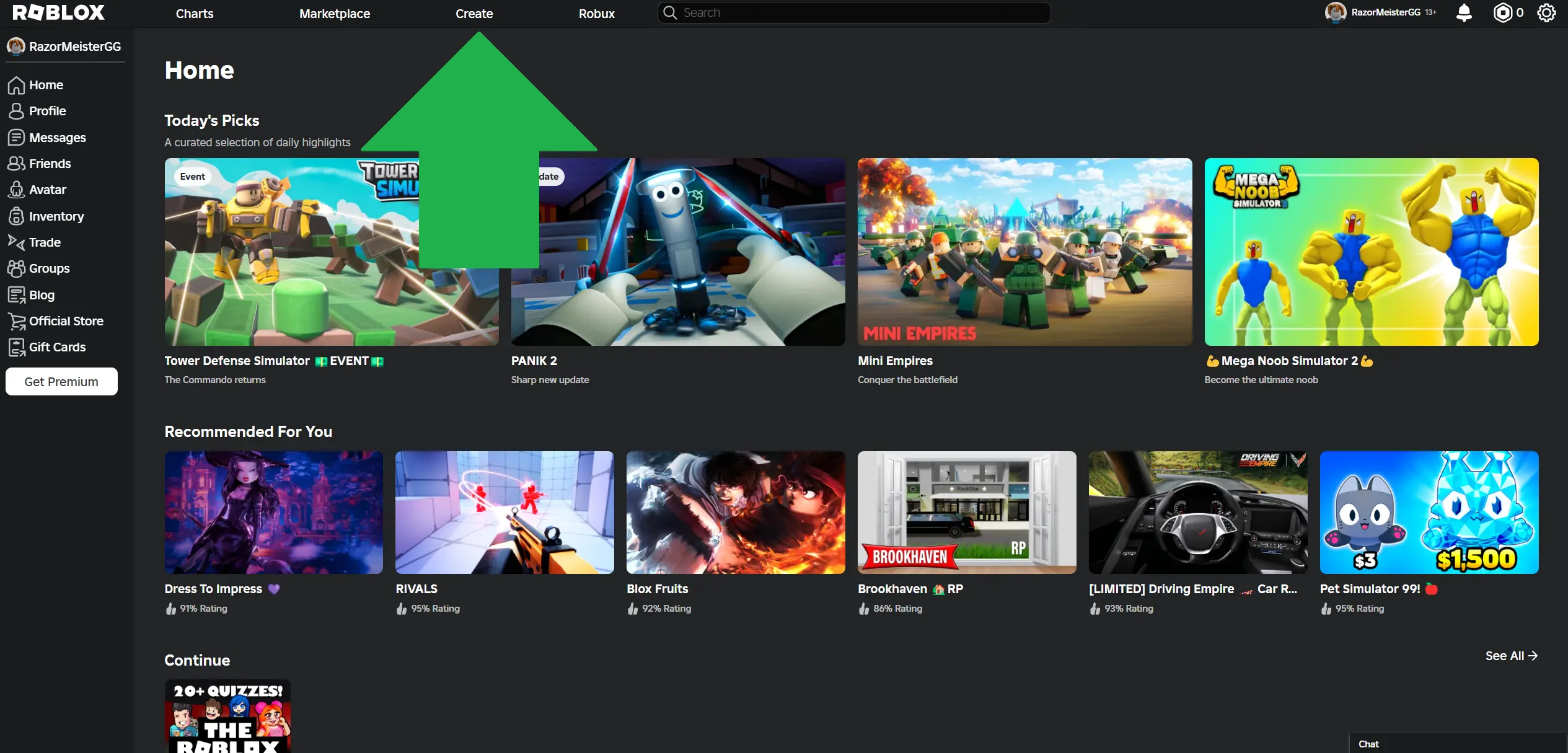The height and width of the screenshot is (753, 1568).
Task: Open the Mega Noob Simulator 2 thumbnail
Action: point(1372,252)
